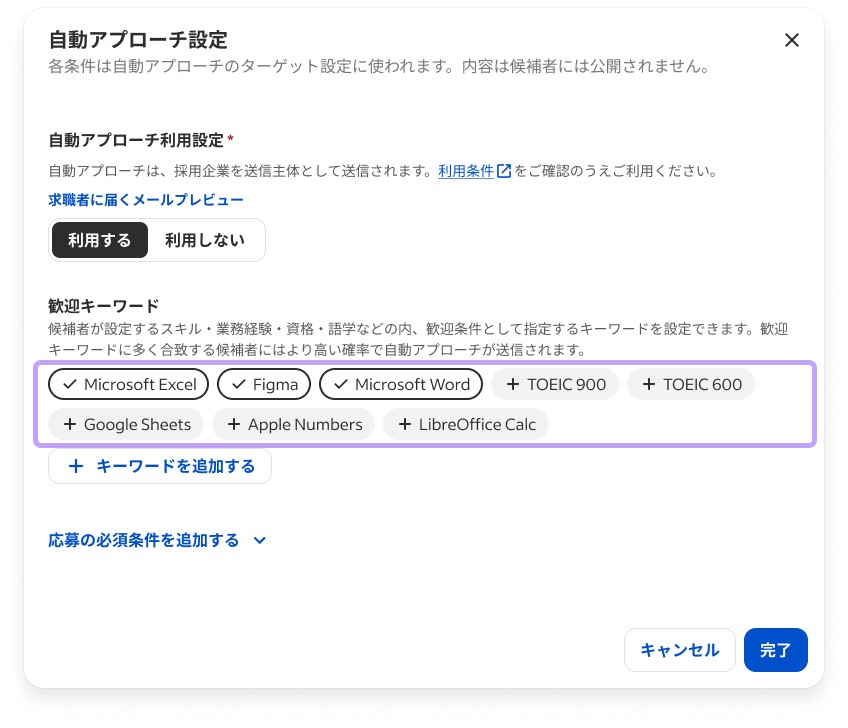This screenshot has height=728, width=848.
Task: Click the checkmark icon on Figma chip
Action: coord(238,384)
